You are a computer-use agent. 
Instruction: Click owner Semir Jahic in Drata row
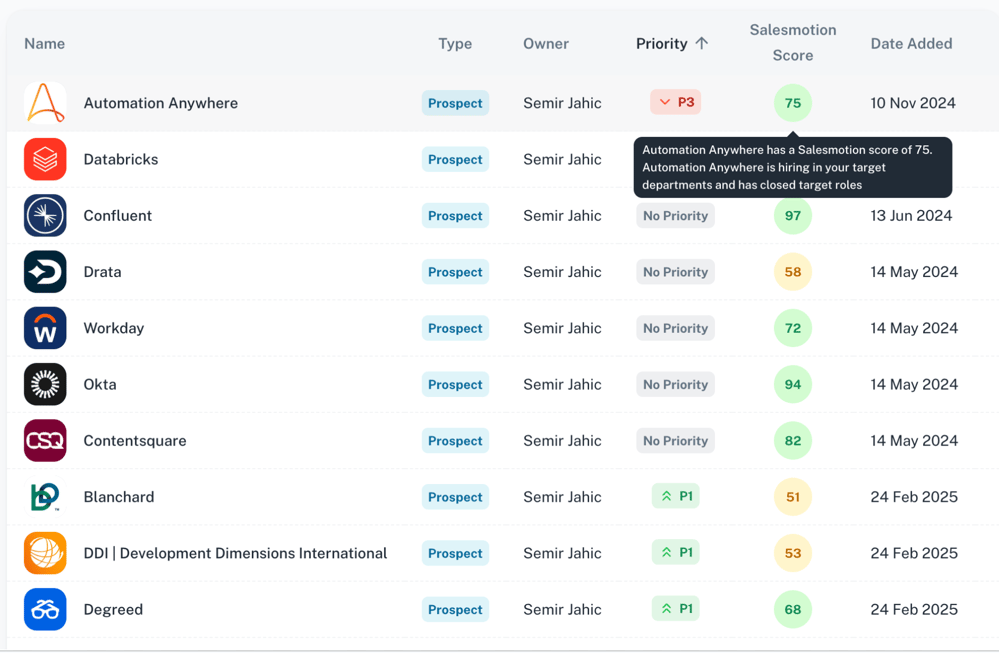tap(562, 272)
